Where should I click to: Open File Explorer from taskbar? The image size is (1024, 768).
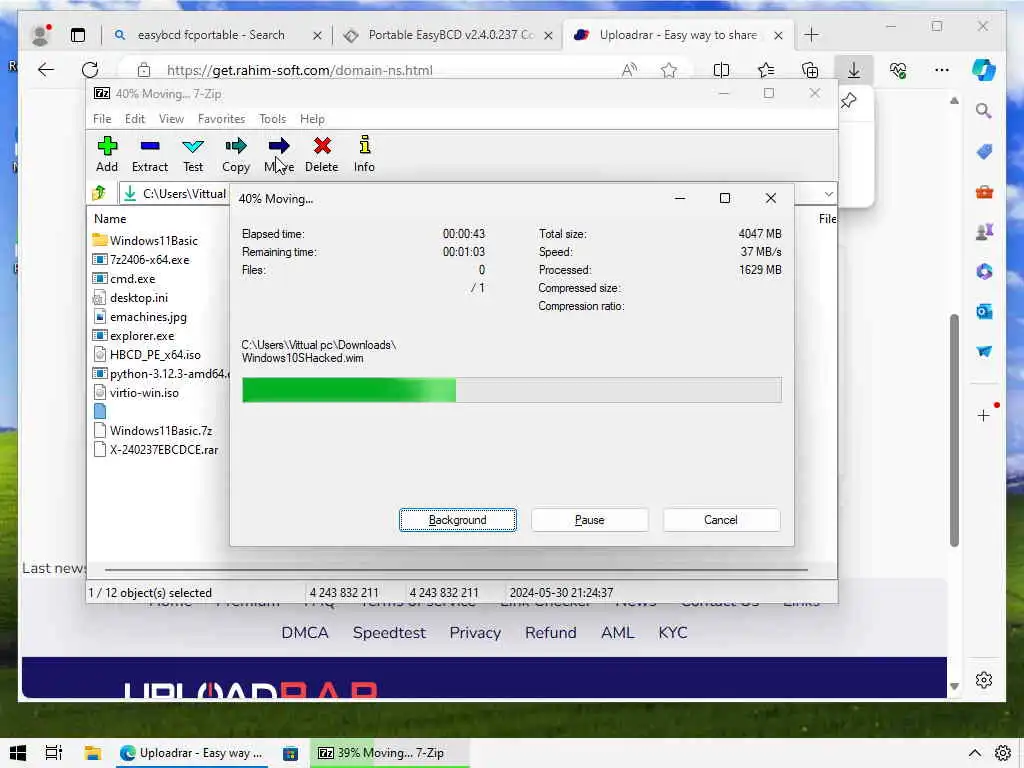92,753
